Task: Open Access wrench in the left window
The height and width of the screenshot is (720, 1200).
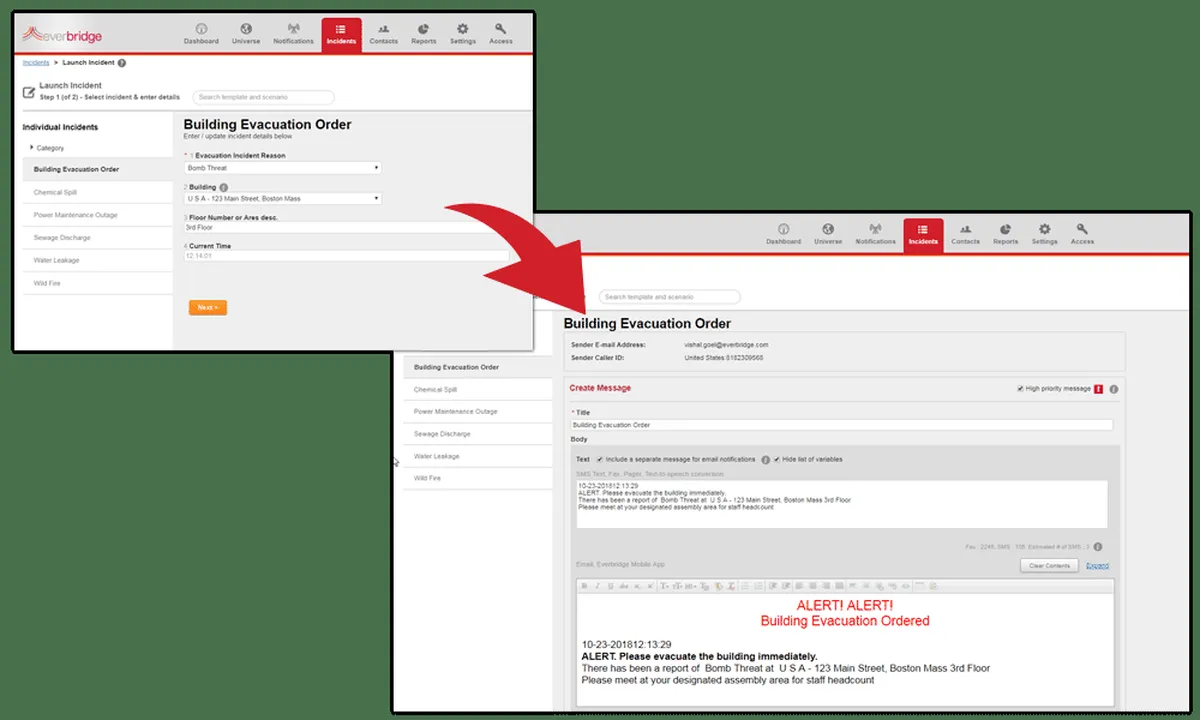Action: (x=501, y=34)
